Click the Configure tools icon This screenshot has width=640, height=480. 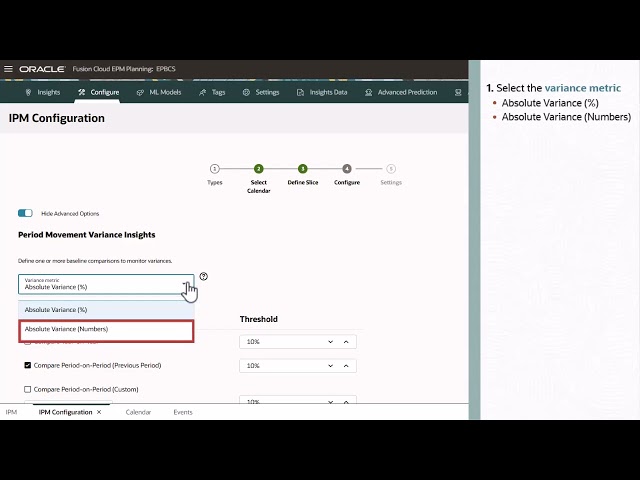point(82,92)
